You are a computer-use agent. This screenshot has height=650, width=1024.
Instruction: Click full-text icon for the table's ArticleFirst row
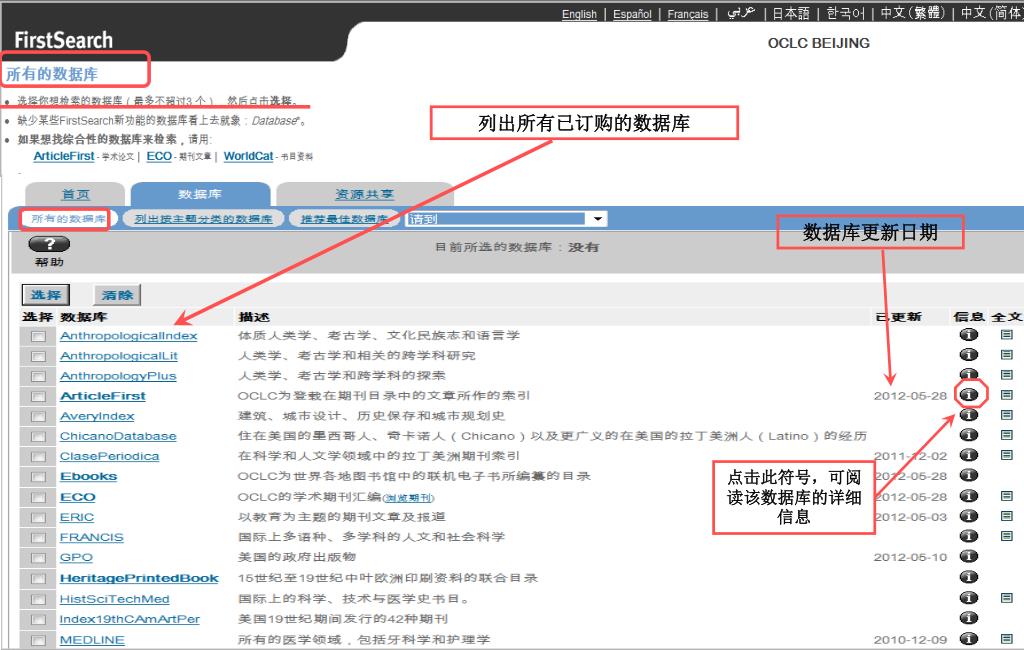1006,395
